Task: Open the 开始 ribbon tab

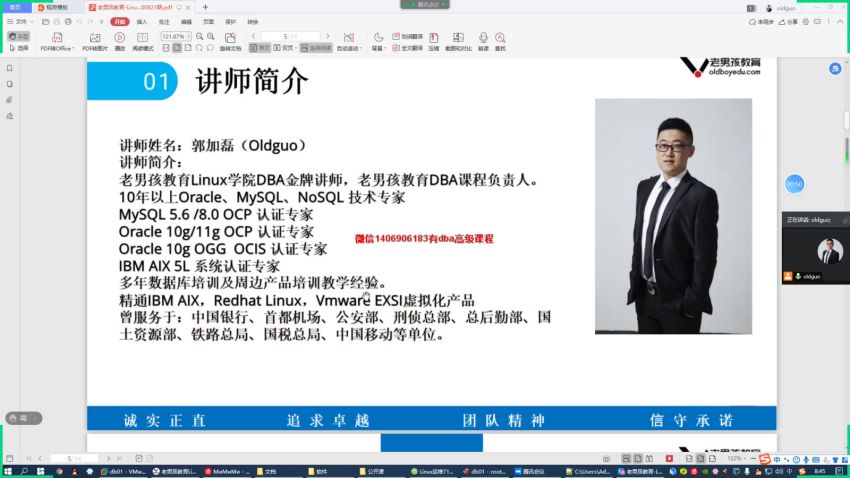Action: click(120, 22)
